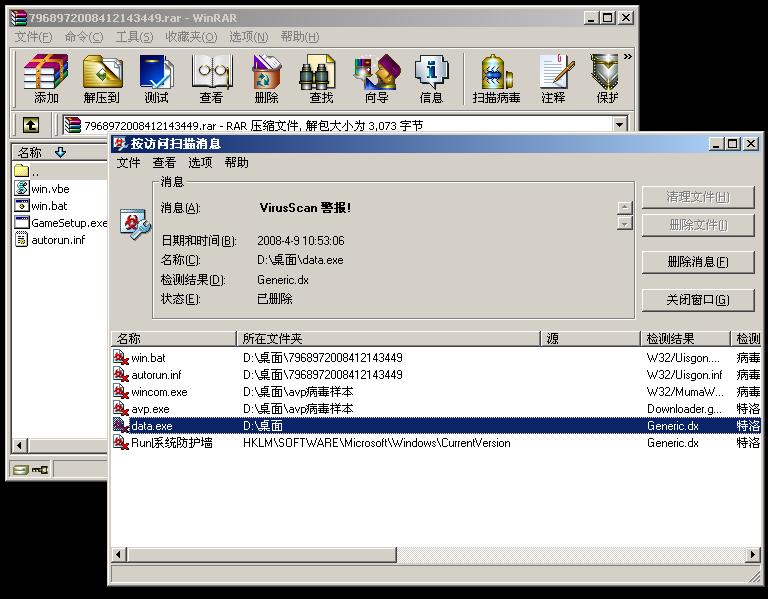Screen dimensions: 768x599
Task: Click the Test (测试) toolbar icon
Action: tap(156, 78)
